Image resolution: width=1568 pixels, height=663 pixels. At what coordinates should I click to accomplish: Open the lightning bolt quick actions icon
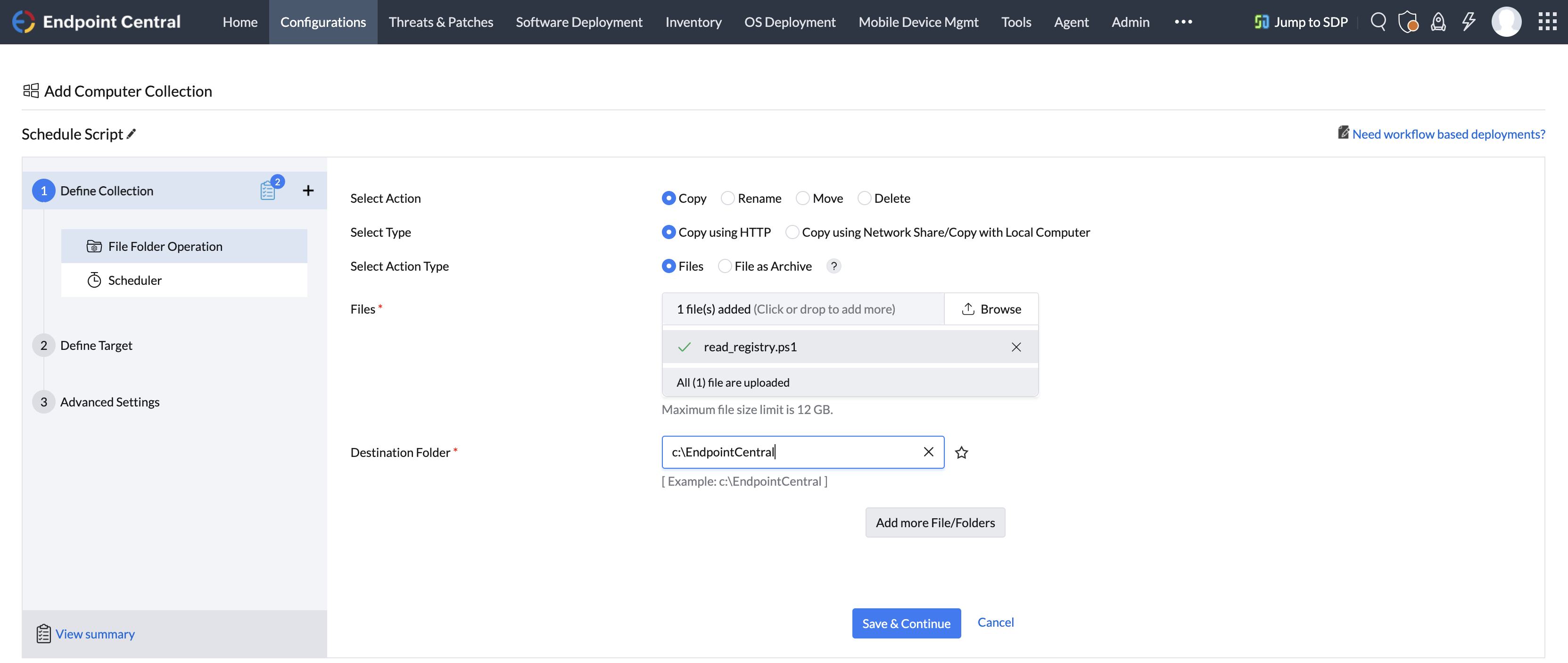click(x=1469, y=22)
